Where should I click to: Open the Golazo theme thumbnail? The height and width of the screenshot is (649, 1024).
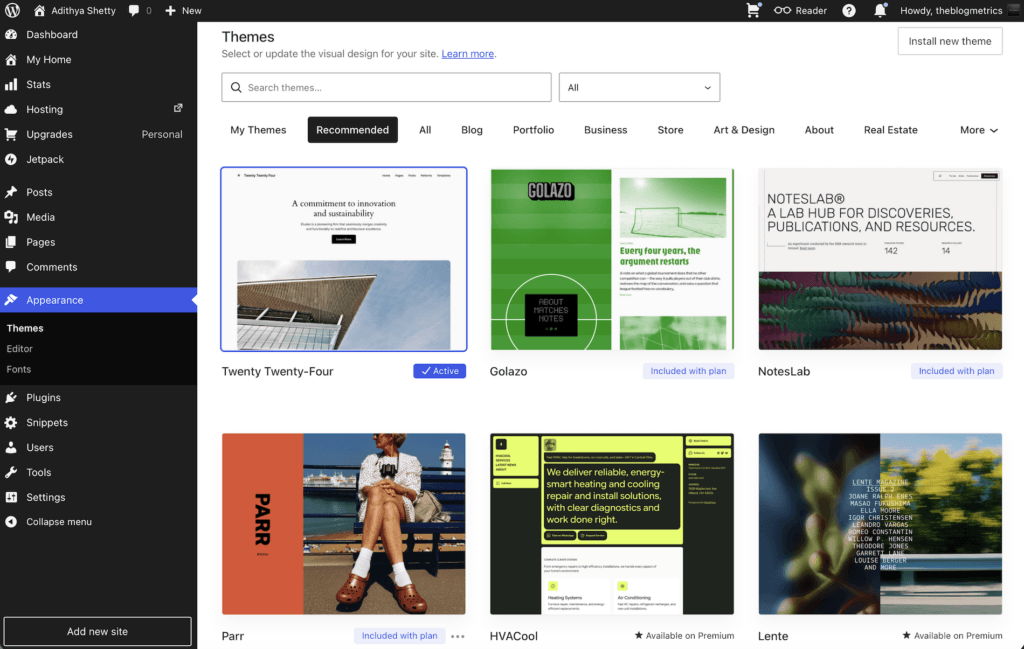612,259
